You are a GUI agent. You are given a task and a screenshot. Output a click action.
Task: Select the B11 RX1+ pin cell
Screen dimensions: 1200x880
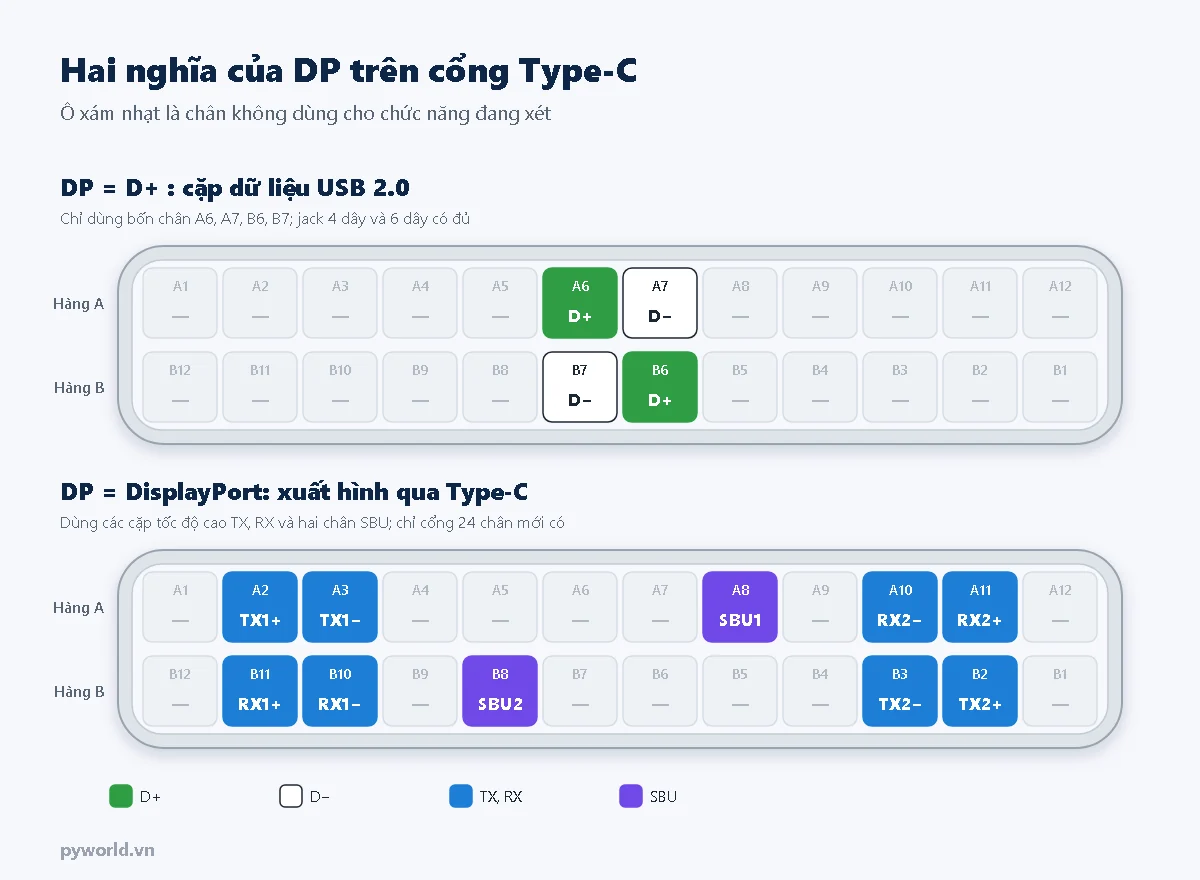coord(260,691)
